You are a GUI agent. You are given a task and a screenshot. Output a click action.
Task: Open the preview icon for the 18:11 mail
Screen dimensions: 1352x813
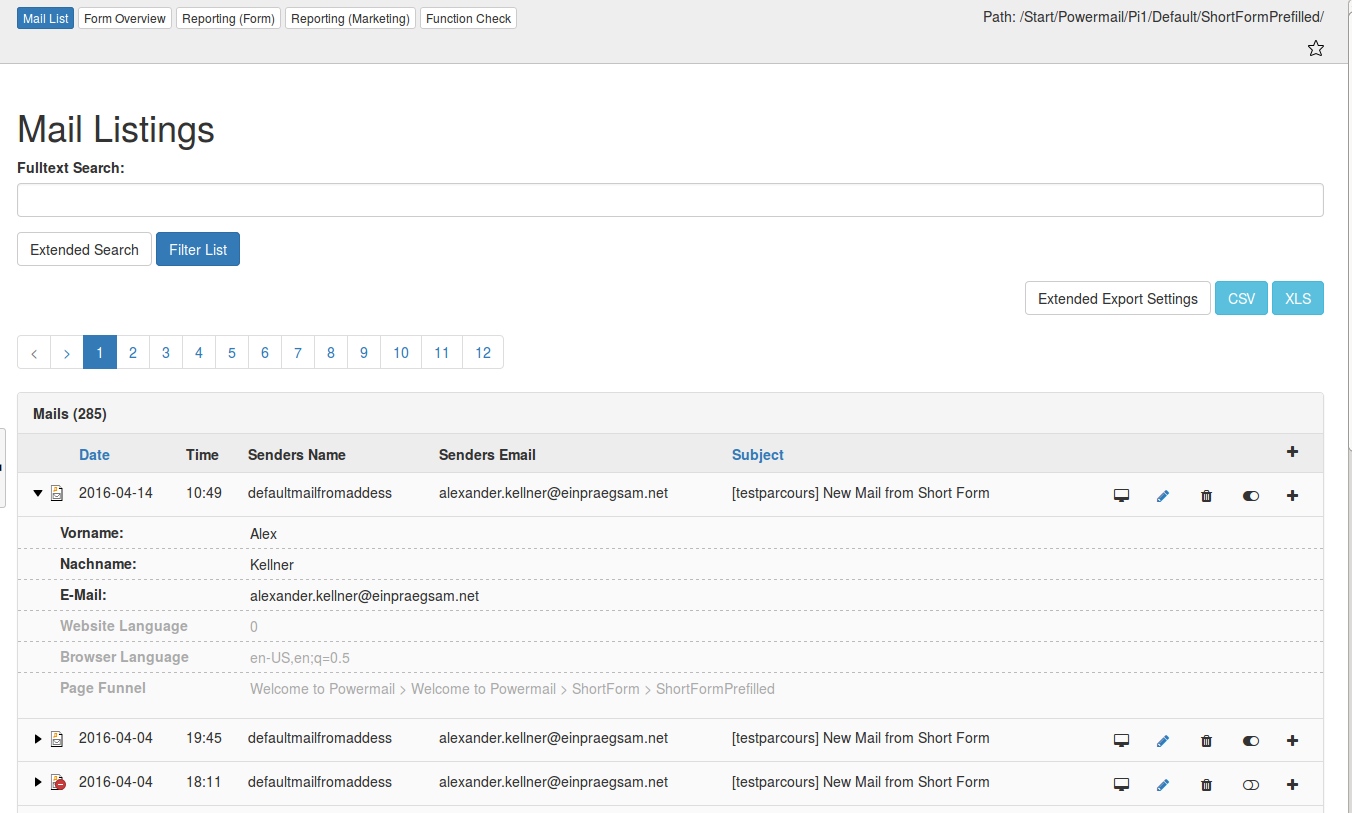(1121, 784)
